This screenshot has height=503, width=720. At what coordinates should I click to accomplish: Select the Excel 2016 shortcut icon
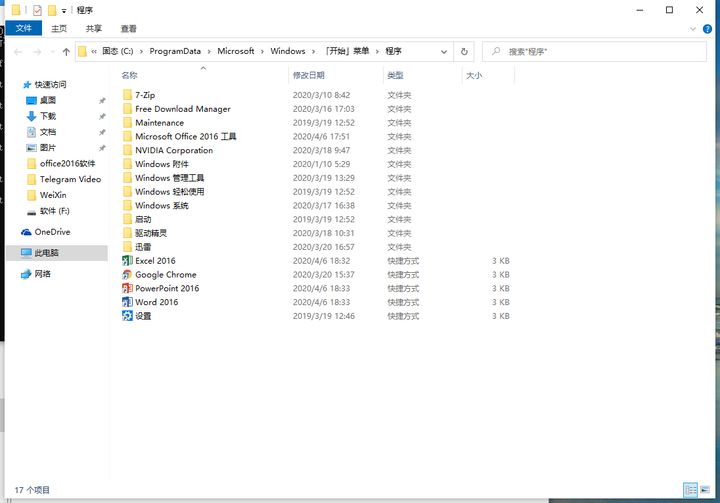tap(127, 261)
